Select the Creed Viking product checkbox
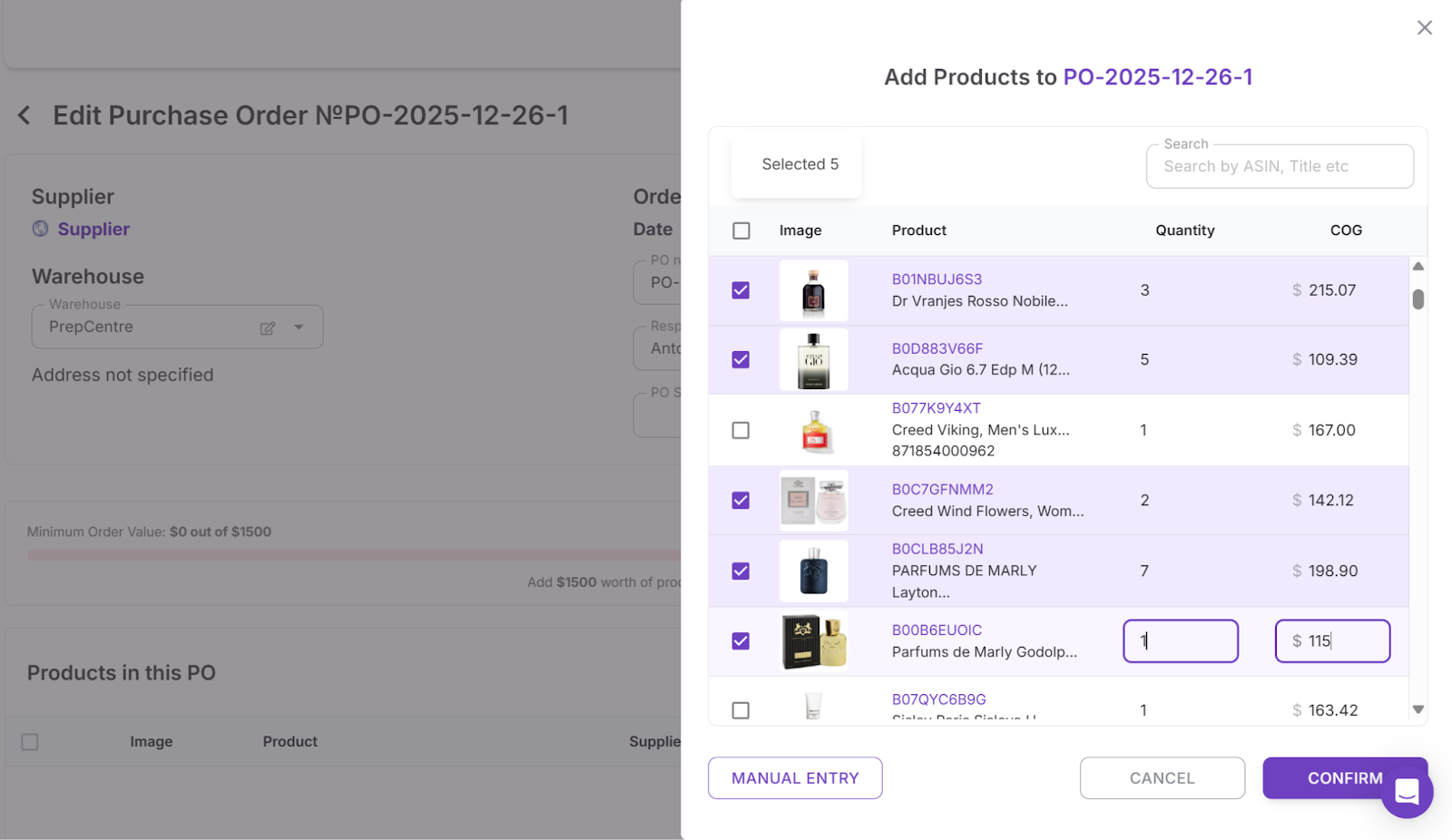This screenshot has width=1452, height=840. (x=741, y=430)
